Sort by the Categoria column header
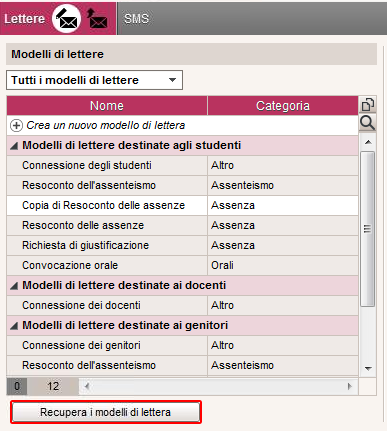387x431 pixels. 283,106
